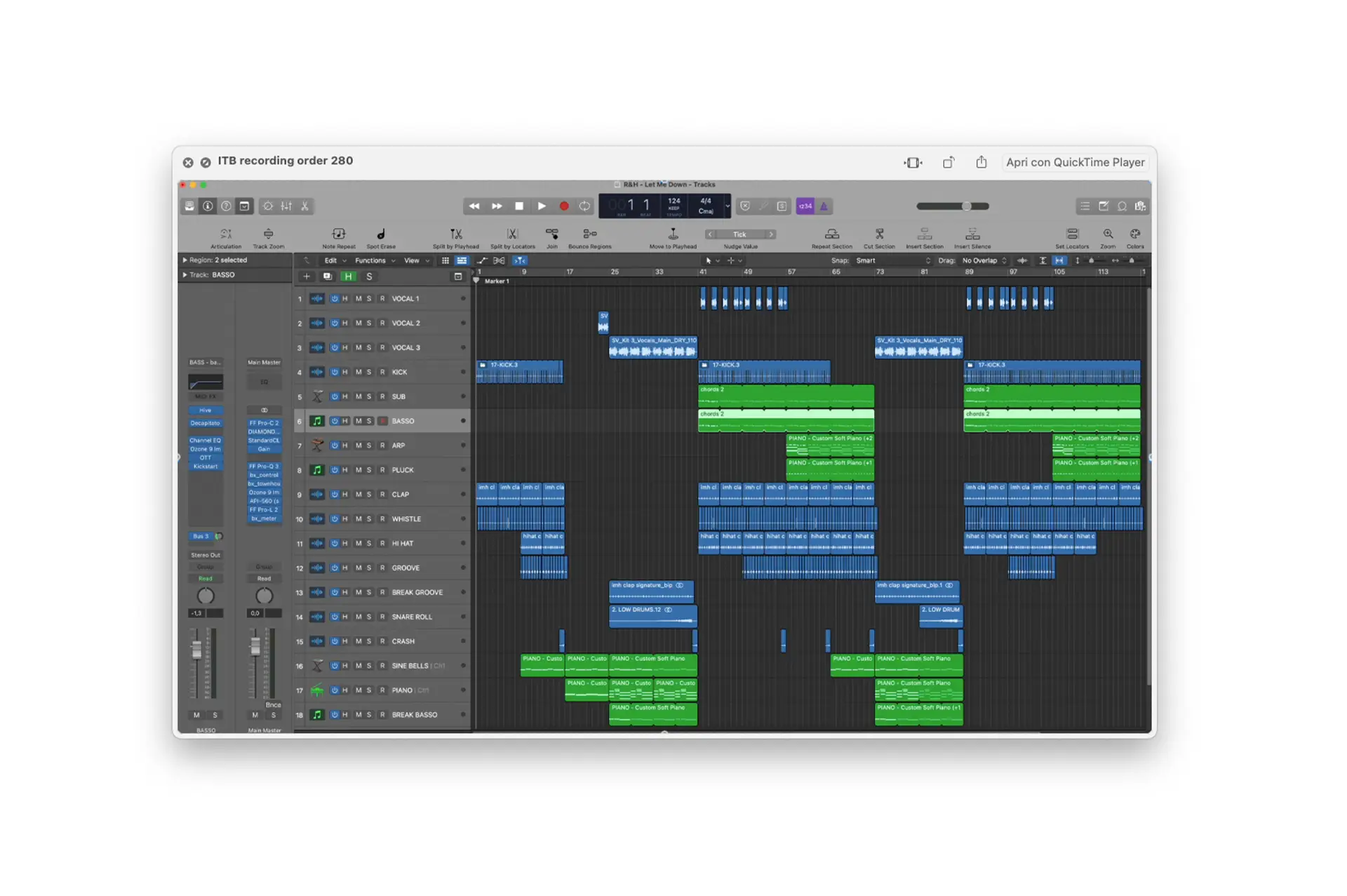Solo the KICK track
The height and width of the screenshot is (896, 1347).
[x=369, y=373]
